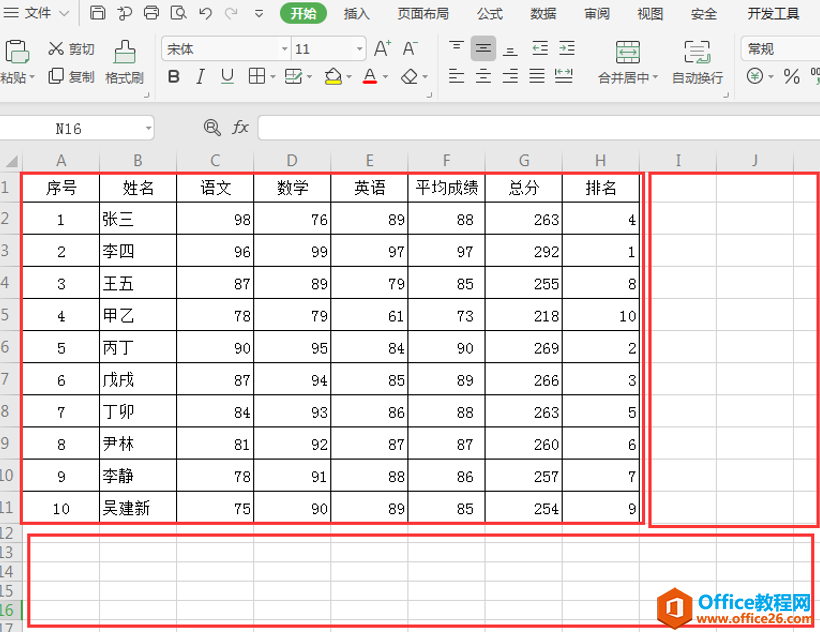Toggle auto wrap text (自动换行)
Image resolution: width=820 pixels, height=636 pixels.
pos(697,62)
